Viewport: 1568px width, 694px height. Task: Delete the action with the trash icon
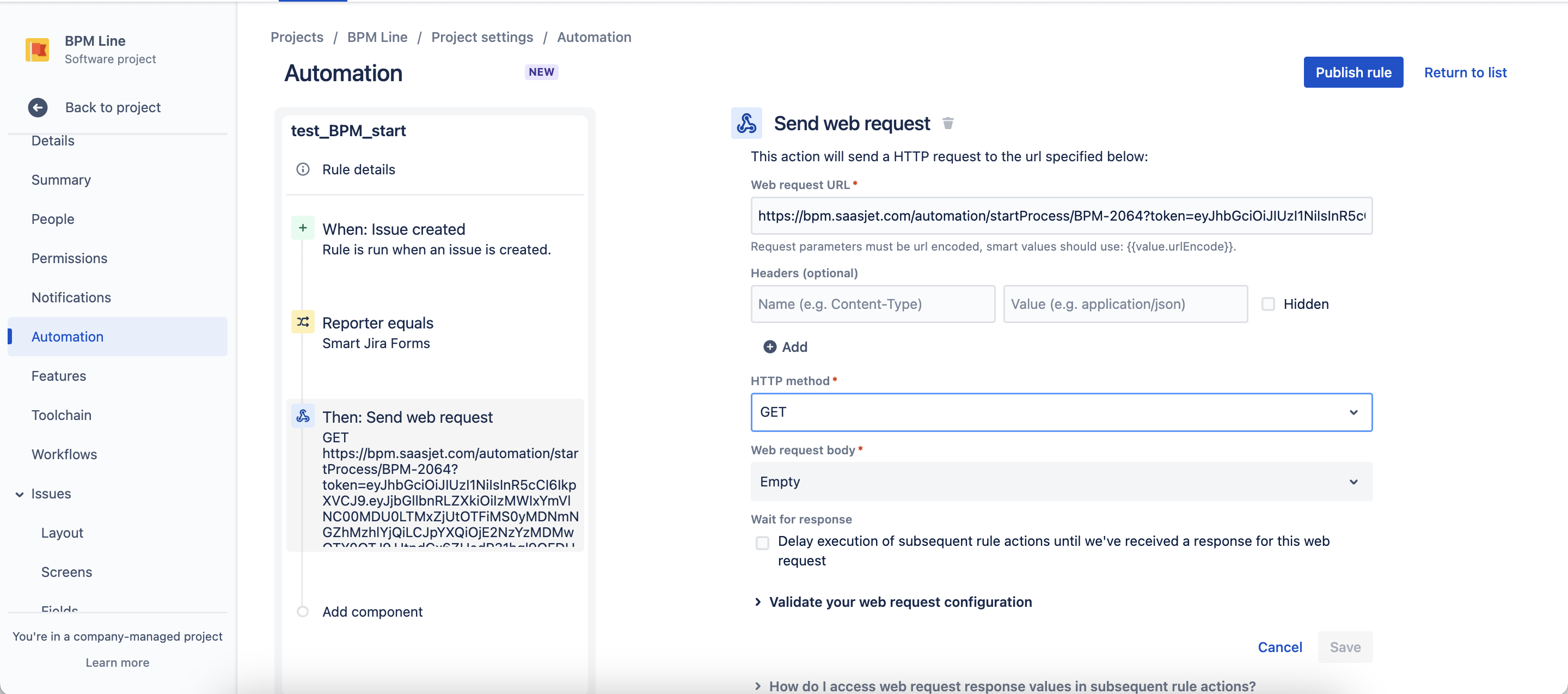[x=948, y=124]
